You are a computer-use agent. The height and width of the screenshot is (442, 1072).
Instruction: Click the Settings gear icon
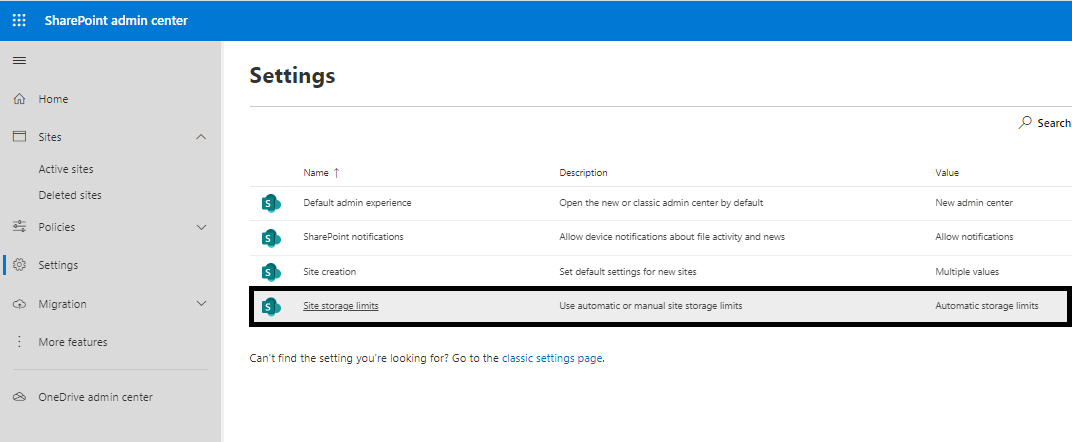pyautogui.click(x=20, y=265)
